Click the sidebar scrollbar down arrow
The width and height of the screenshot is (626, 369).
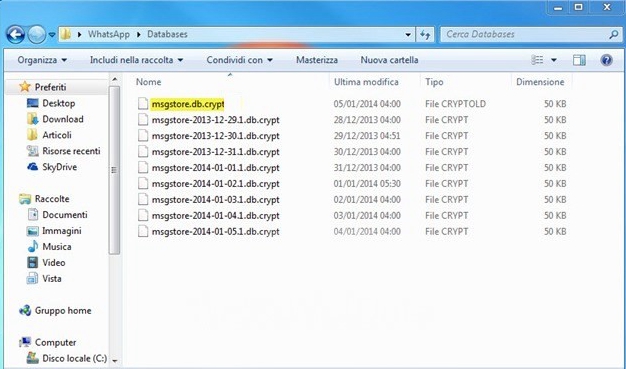(x=115, y=361)
